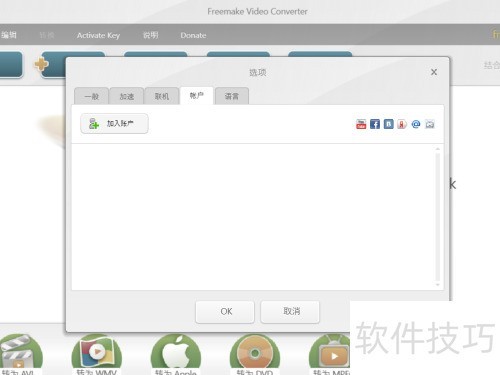This screenshot has width=500, height=375.
Task: Open the 说明 help menu
Action: click(151, 35)
